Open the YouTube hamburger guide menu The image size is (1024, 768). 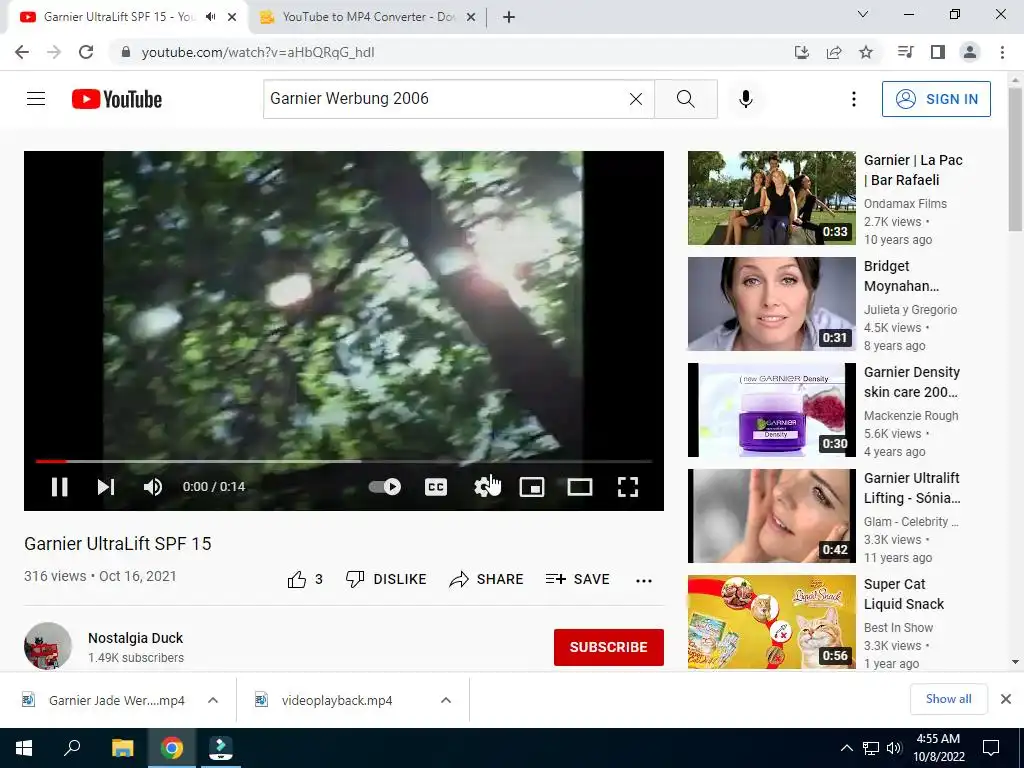[36, 99]
